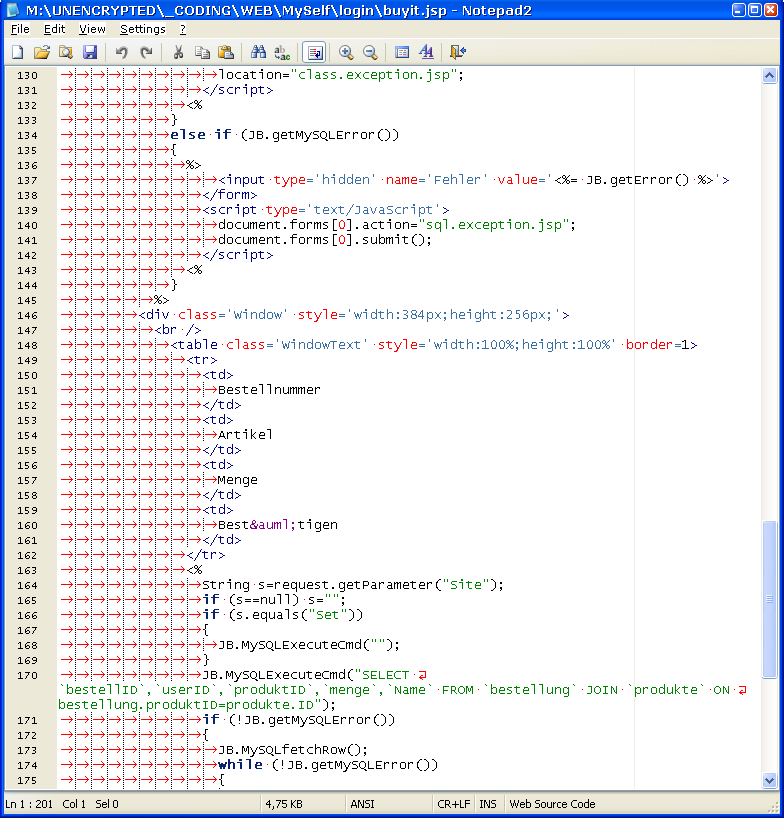Screen dimensions: 784x818
Task: Click the 'Web Source Code' scheme label
Action: click(552, 804)
